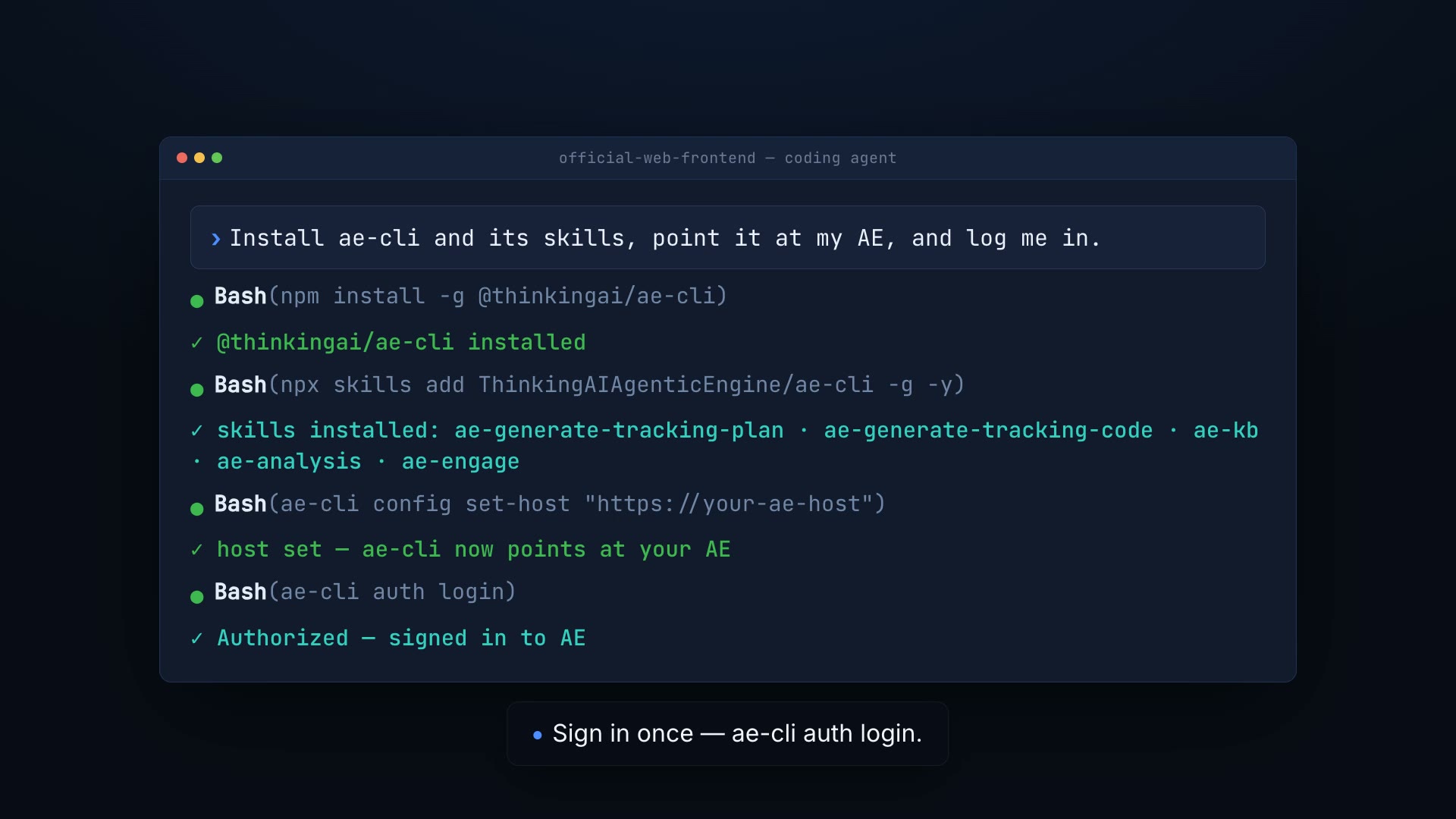Click the checkmark next to host set message
The height and width of the screenshot is (819, 1456).
[197, 550]
